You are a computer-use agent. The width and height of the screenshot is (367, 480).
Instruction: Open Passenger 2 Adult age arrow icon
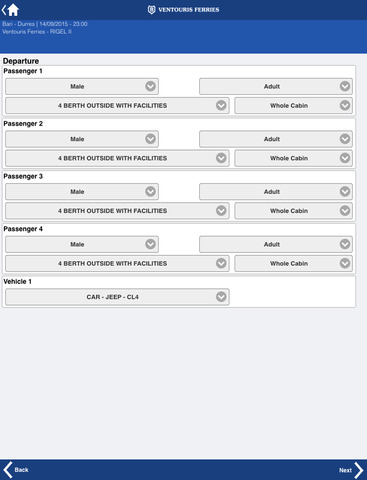pyautogui.click(x=345, y=139)
